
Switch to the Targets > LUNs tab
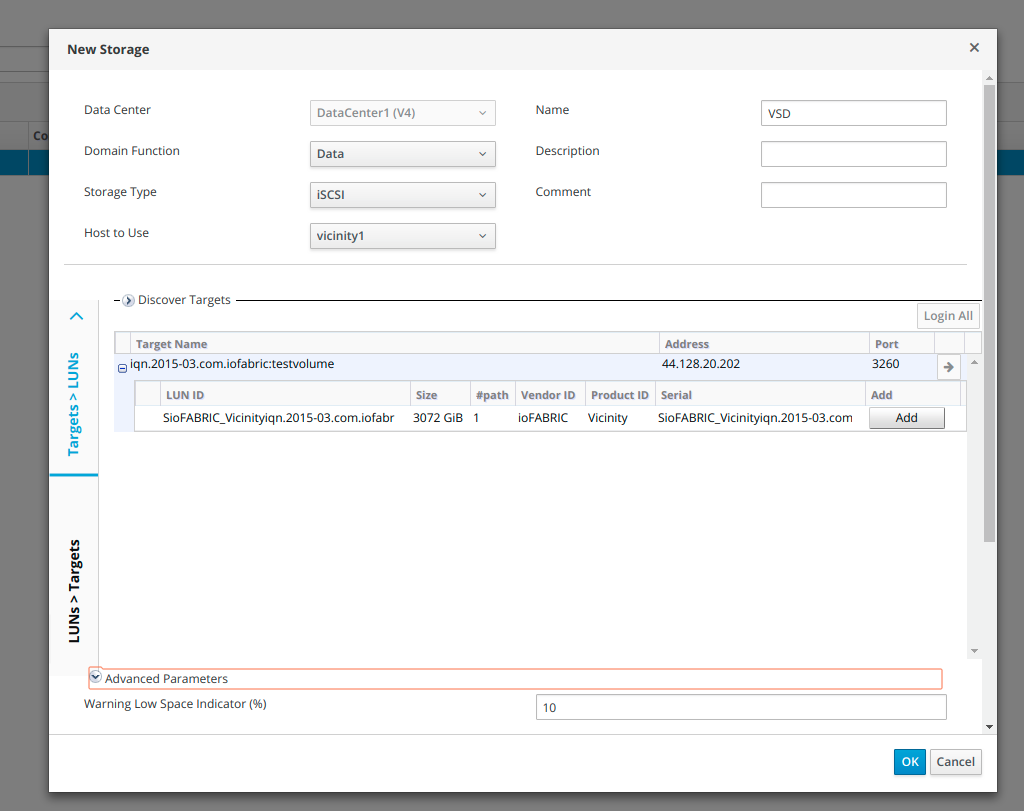click(x=74, y=404)
